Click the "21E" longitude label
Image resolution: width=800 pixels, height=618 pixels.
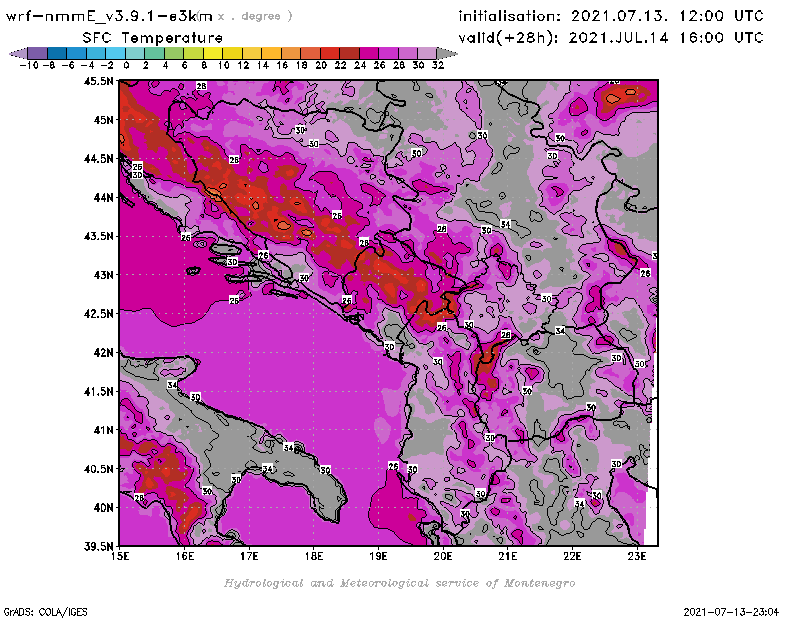point(508,556)
